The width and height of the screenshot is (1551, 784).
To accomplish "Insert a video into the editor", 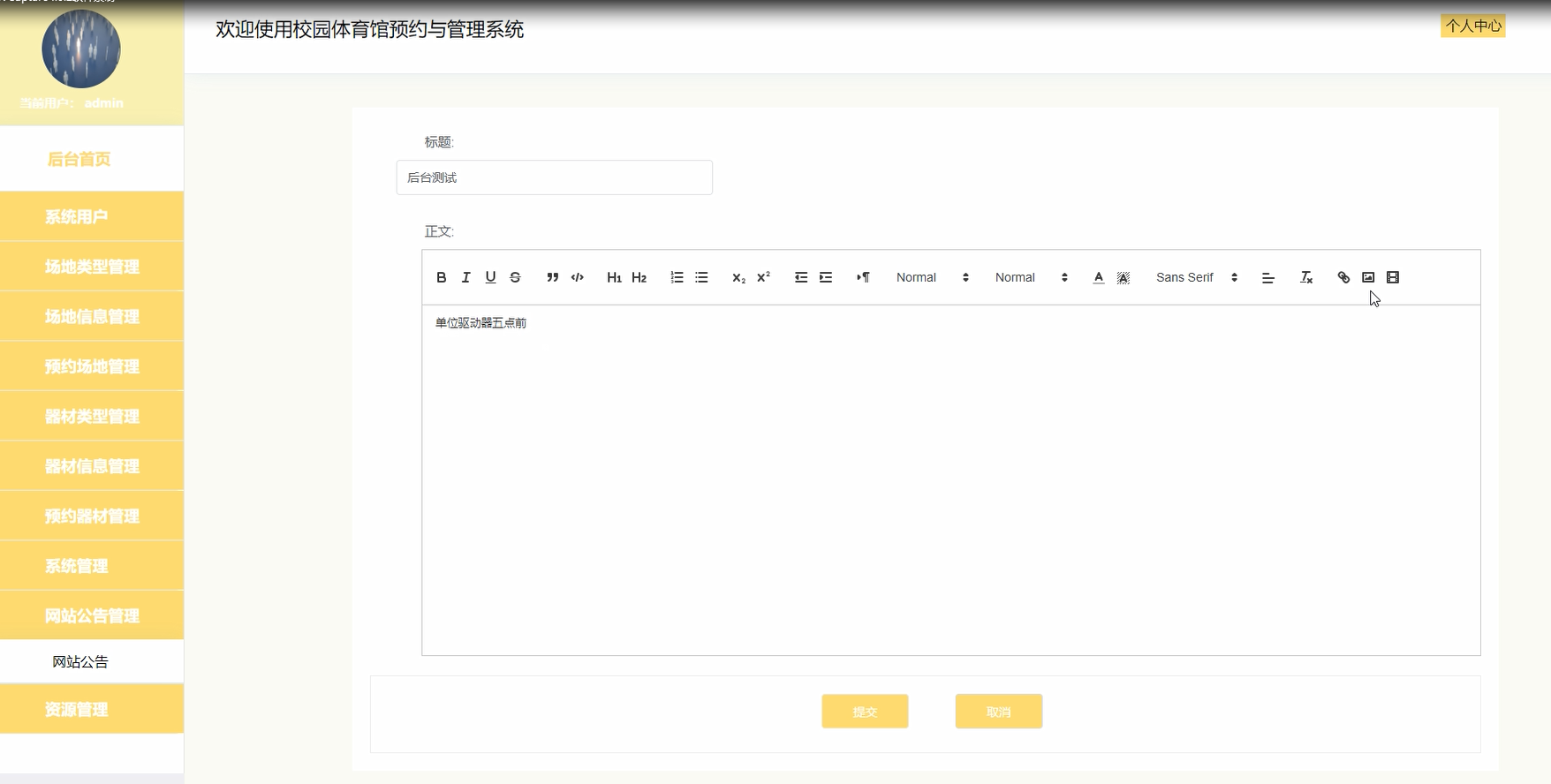I will (1393, 277).
